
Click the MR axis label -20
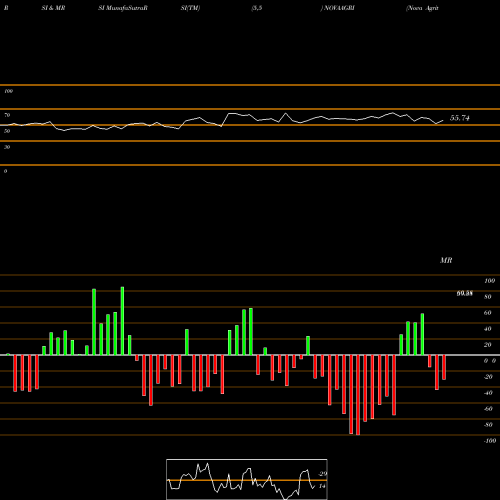point(488,377)
